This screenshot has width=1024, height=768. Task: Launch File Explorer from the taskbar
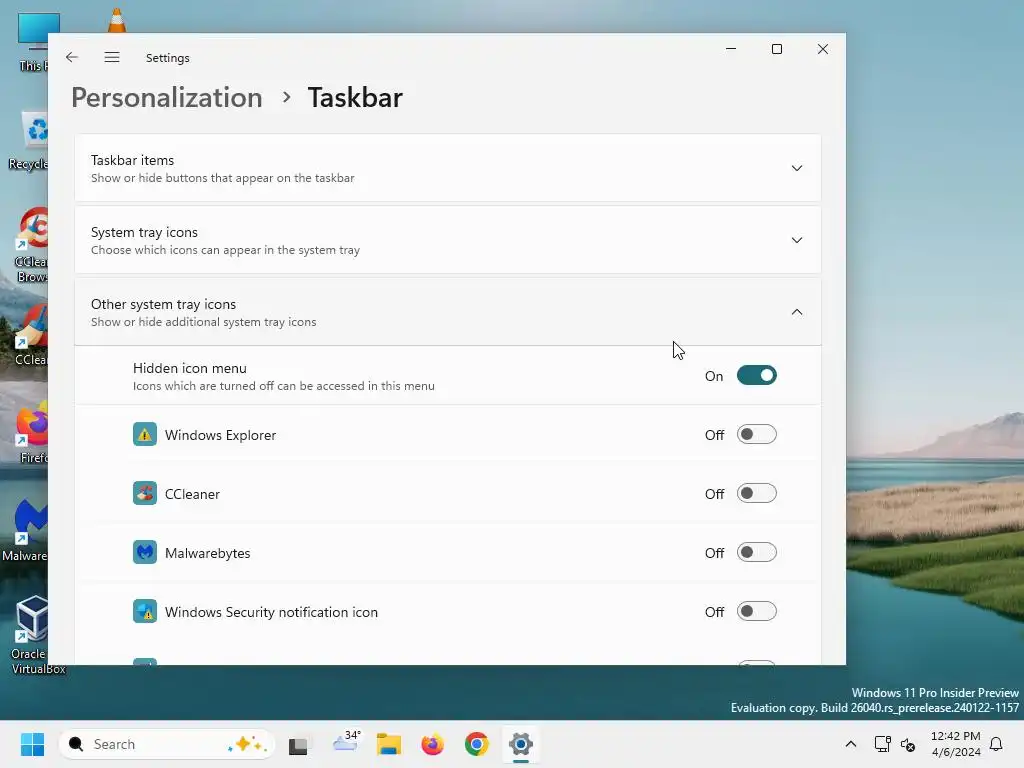pos(389,744)
